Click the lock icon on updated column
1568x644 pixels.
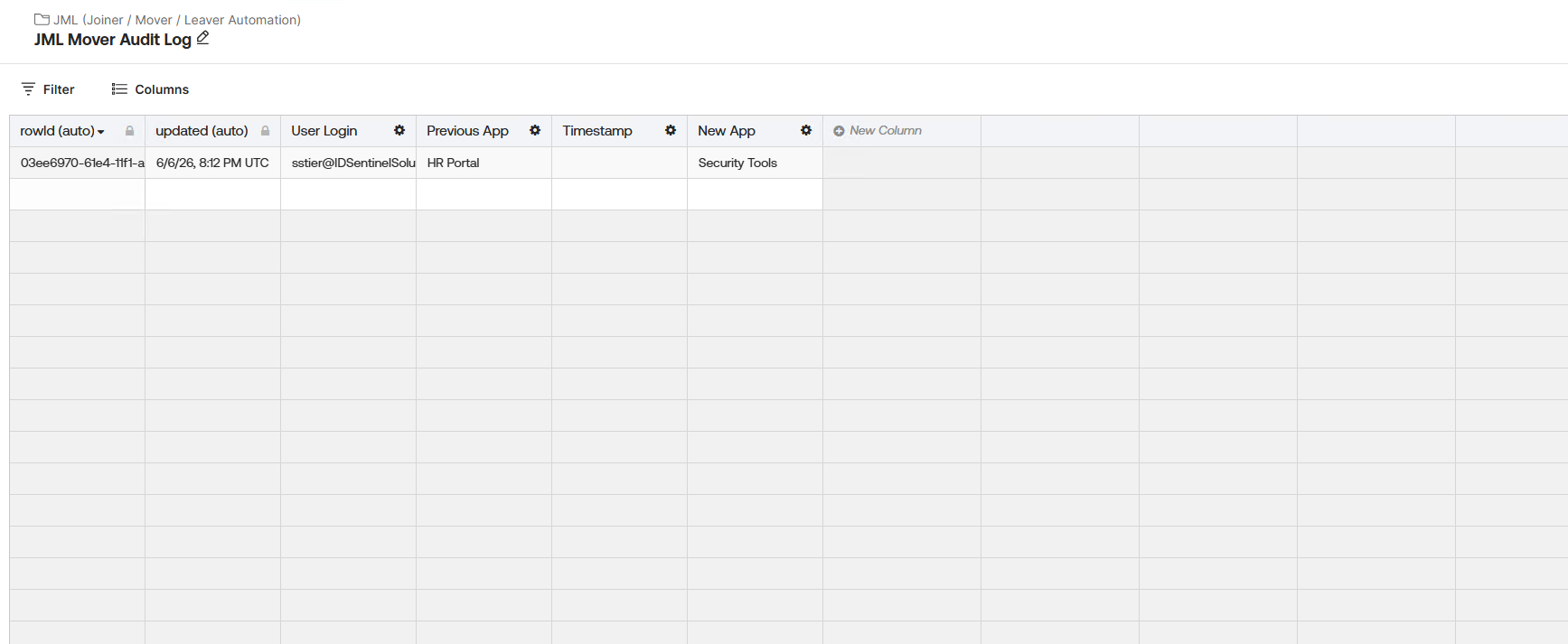265,131
